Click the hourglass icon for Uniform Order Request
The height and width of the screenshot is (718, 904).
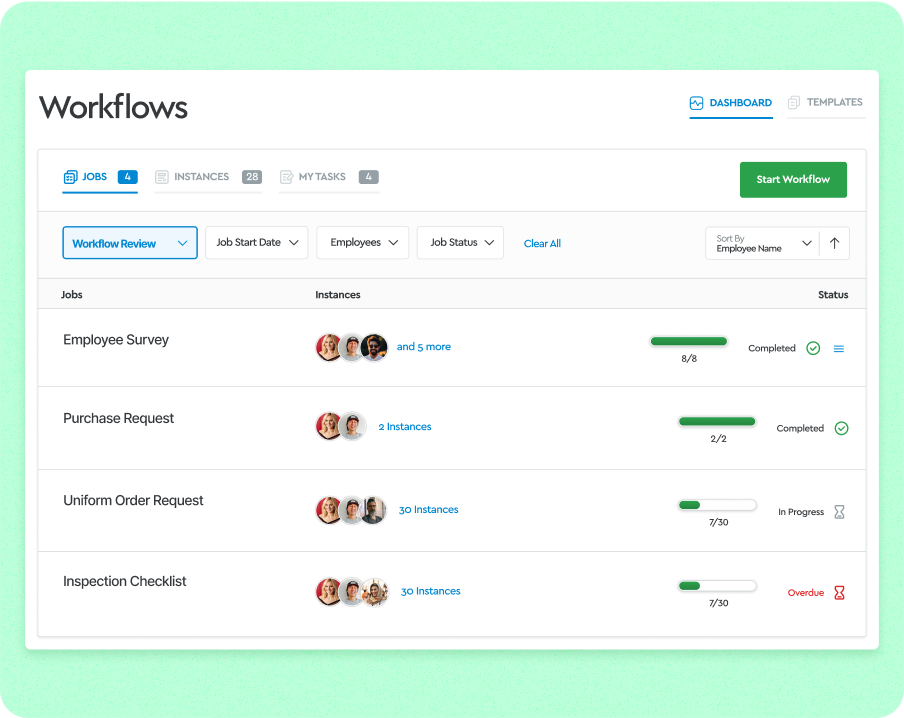coord(839,511)
